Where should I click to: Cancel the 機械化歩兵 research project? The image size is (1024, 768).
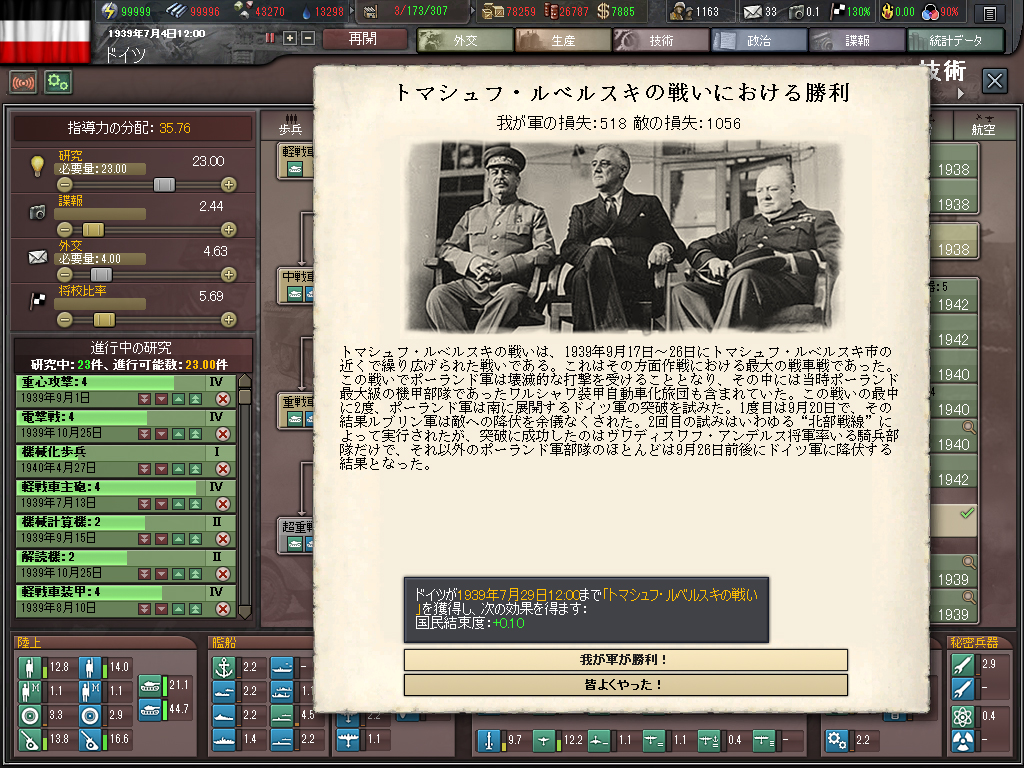[222, 467]
